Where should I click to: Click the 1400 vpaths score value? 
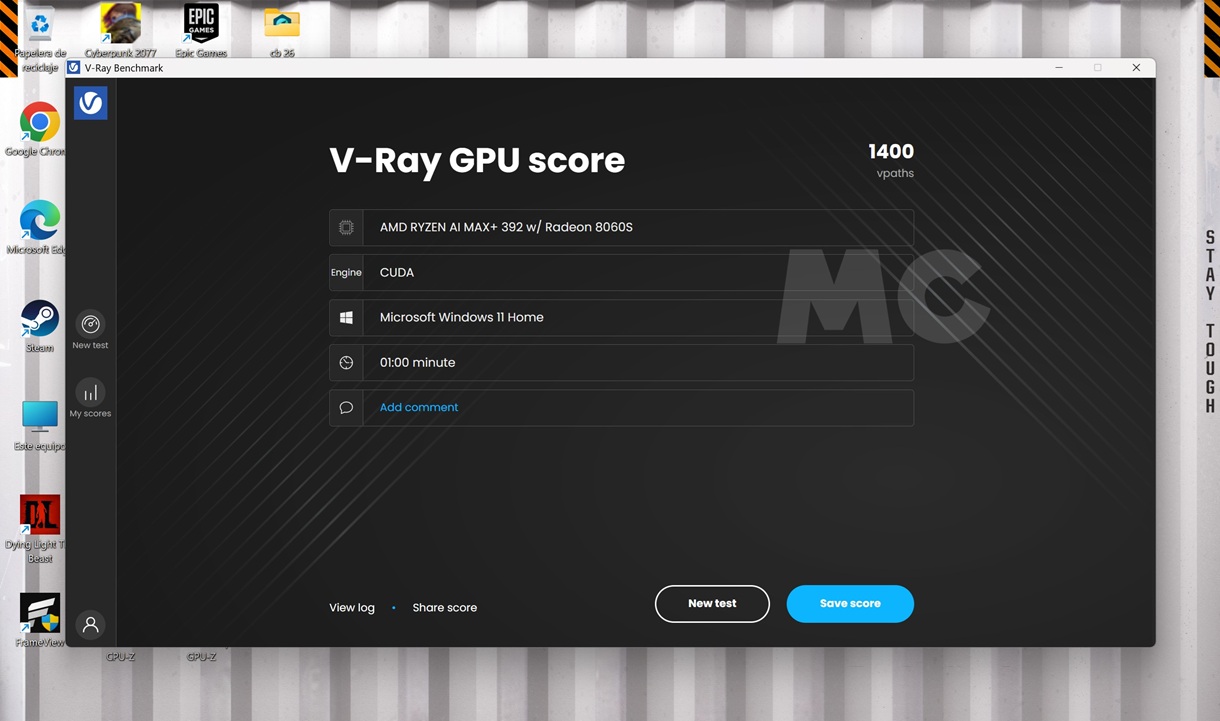pyautogui.click(x=890, y=152)
